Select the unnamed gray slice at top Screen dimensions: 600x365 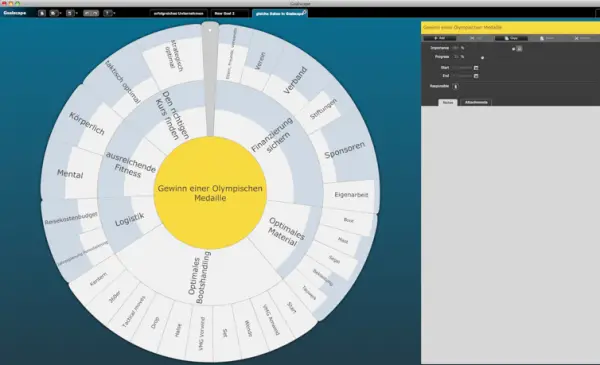(210, 78)
